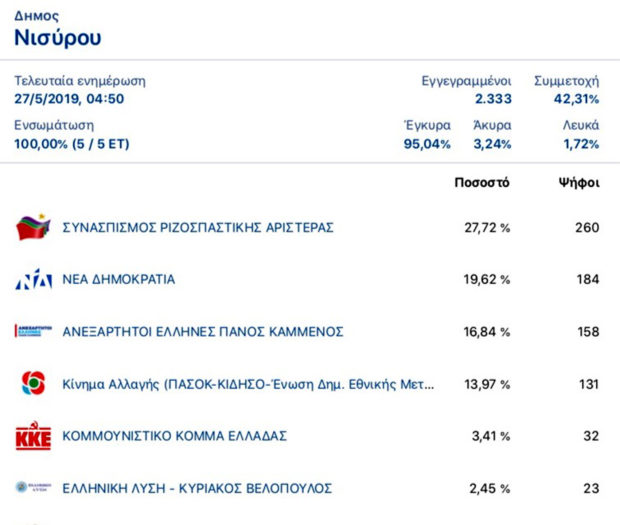The image size is (620, 525).
Task: Click the 158 votes value
Action: pos(588,332)
